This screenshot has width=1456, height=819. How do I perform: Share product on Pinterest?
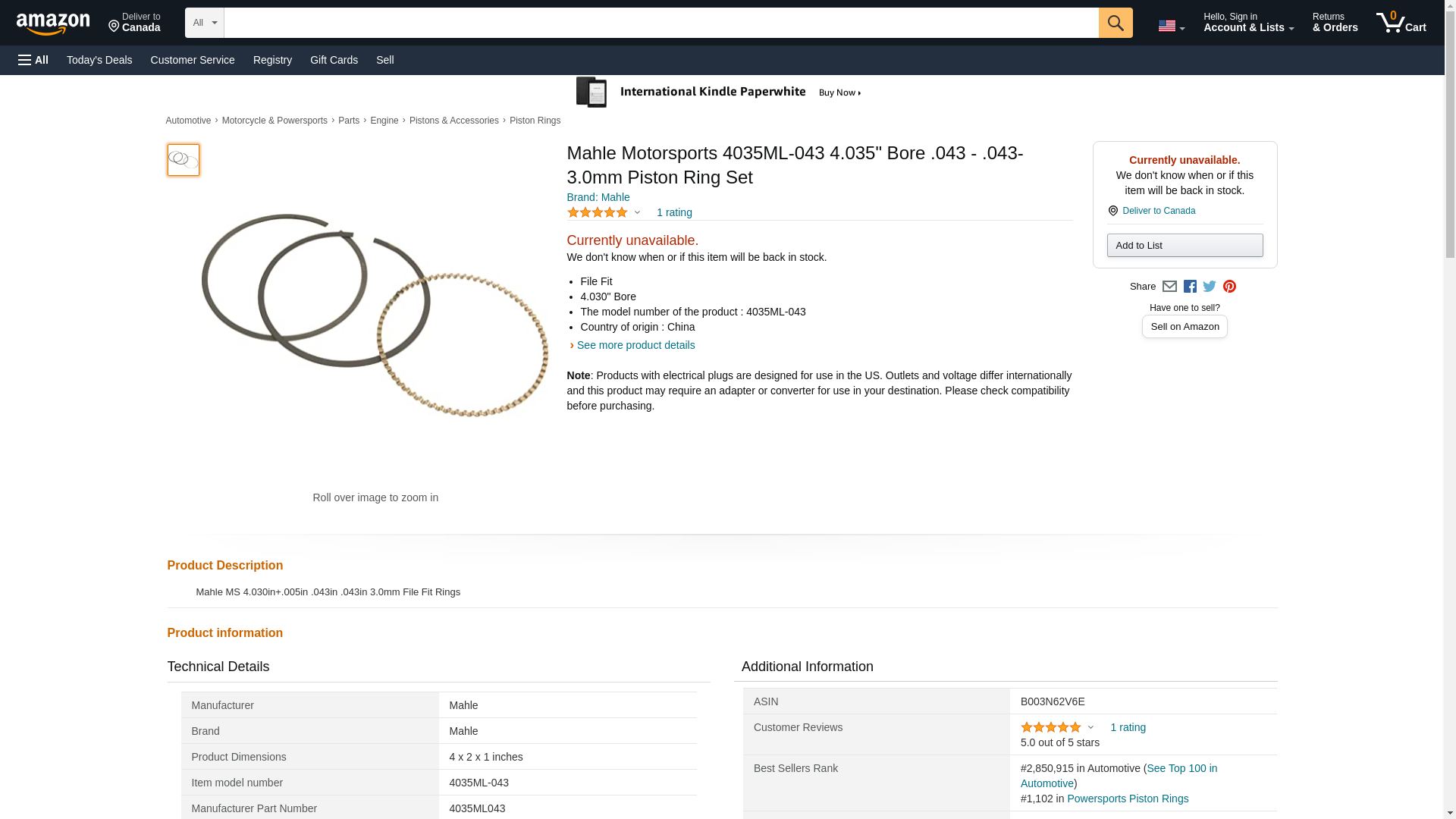[1229, 287]
